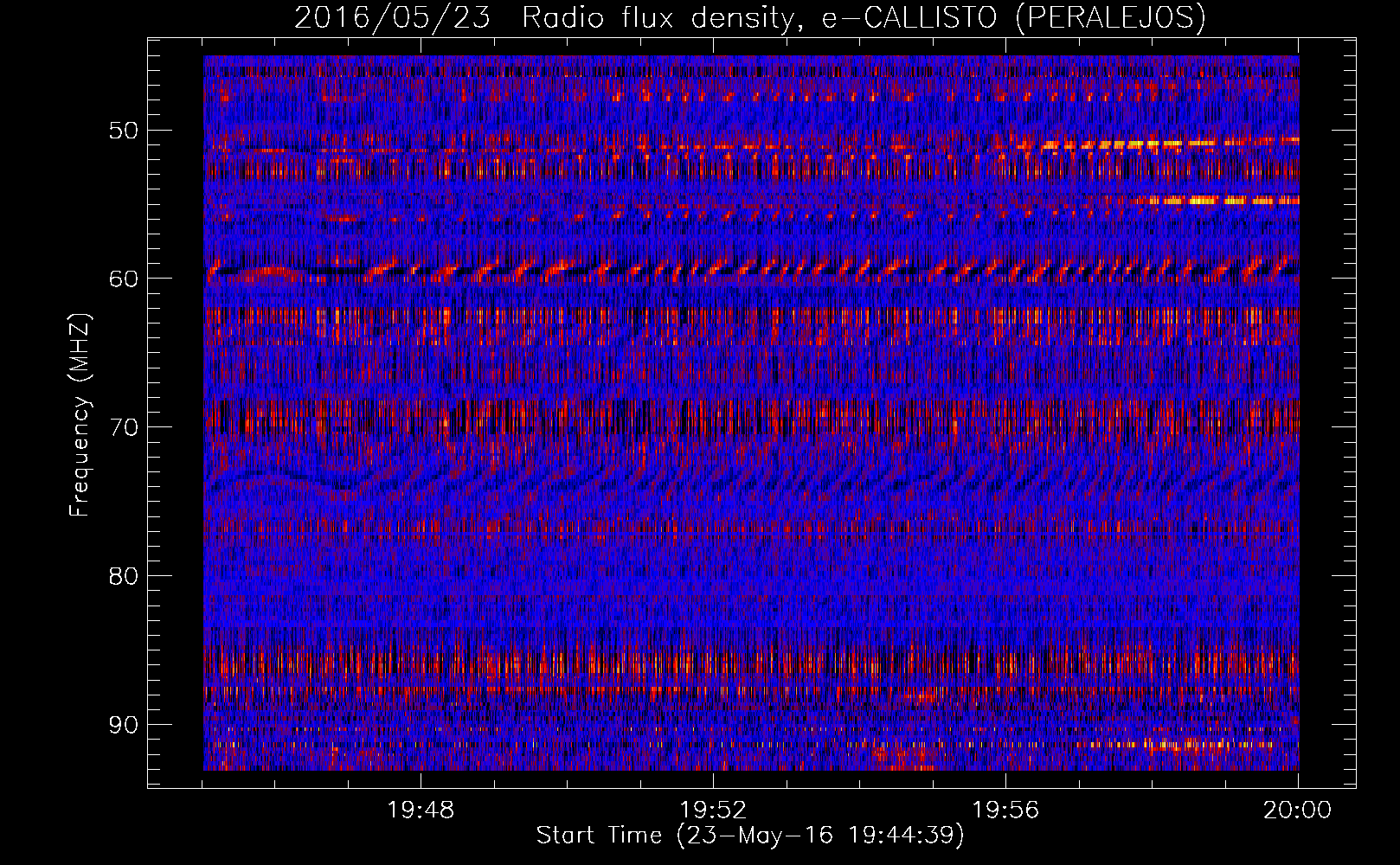Click the 20:00 time tick label
The width and height of the screenshot is (1400, 865).
click(x=1297, y=811)
